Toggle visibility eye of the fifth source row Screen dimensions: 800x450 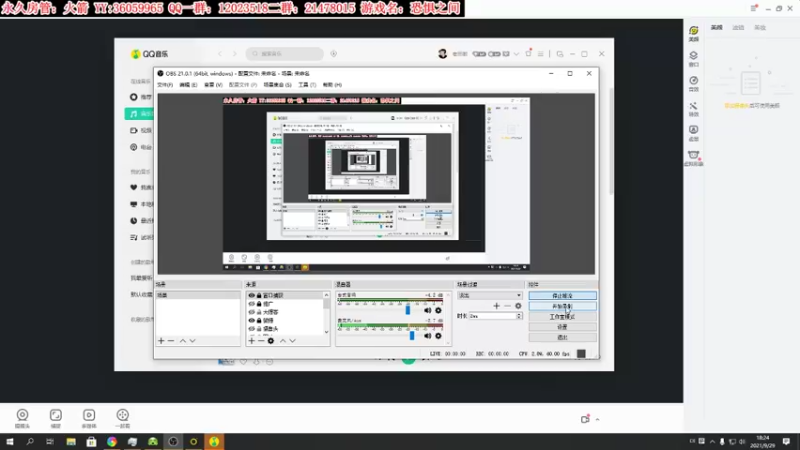pyautogui.click(x=252, y=329)
